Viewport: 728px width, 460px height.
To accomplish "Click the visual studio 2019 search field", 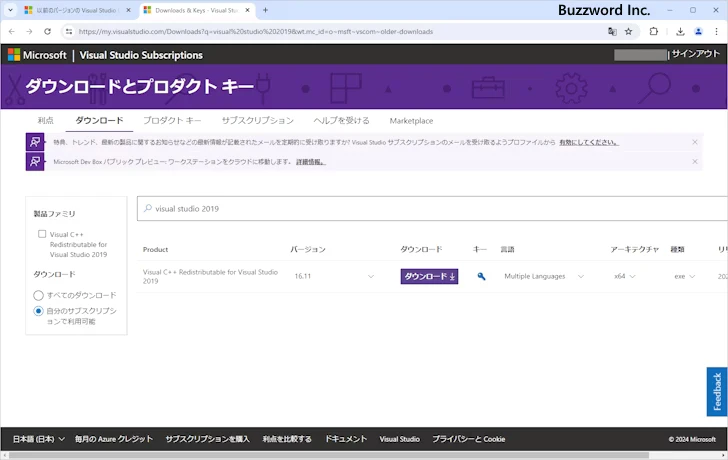I will point(432,208).
